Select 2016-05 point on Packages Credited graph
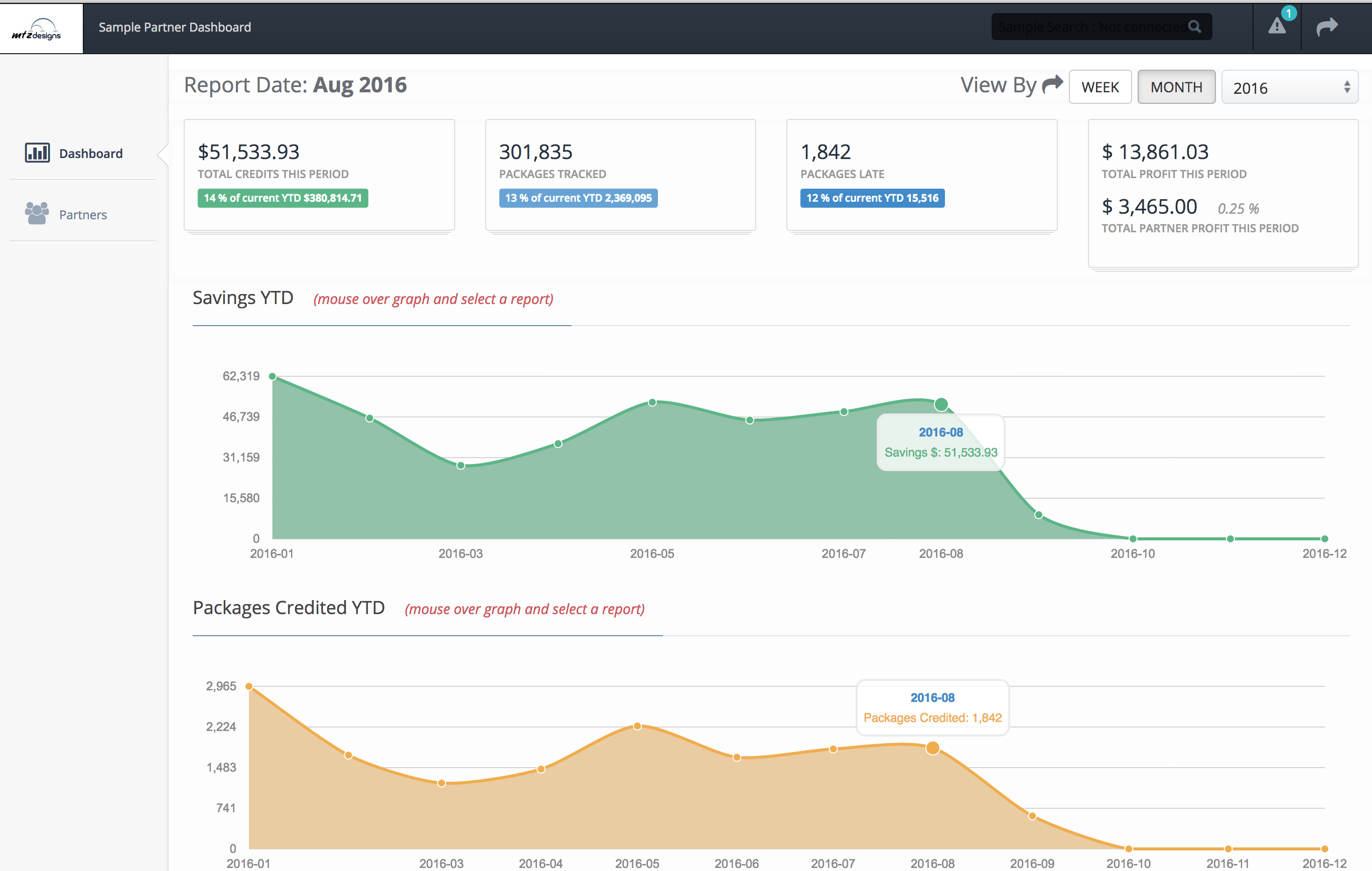1372x871 pixels. pos(637,725)
